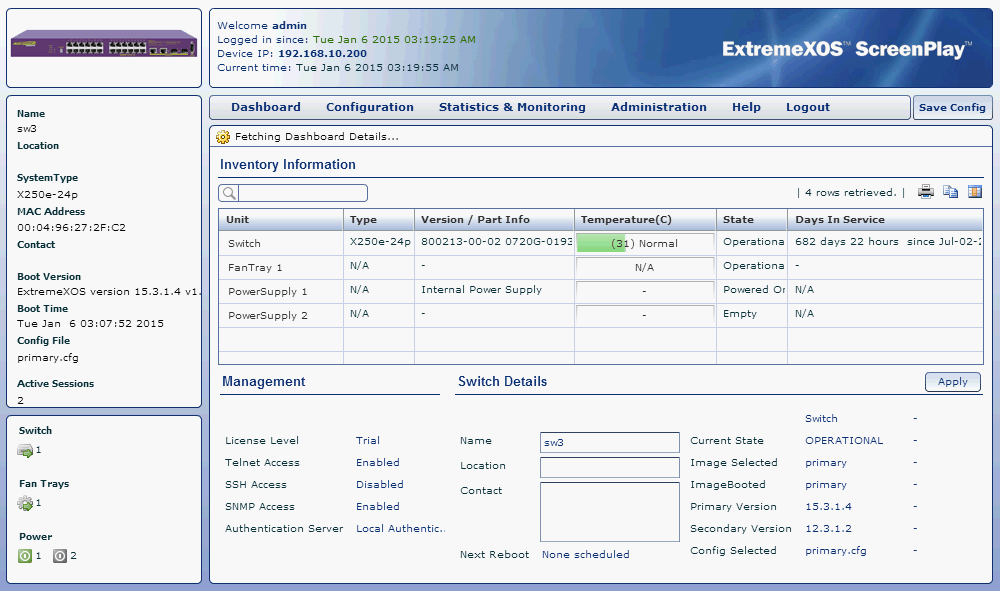1000x591 pixels.
Task: Open the Configuration menu
Action: pos(370,107)
